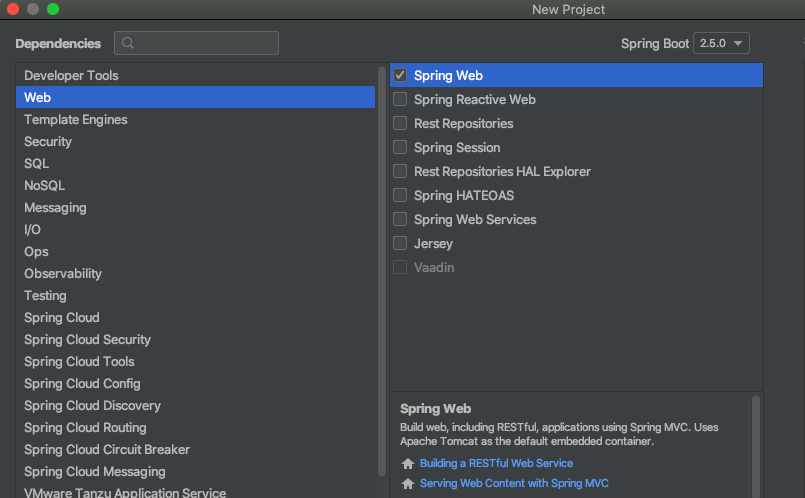Select the Spring Cloud category

coord(196,317)
